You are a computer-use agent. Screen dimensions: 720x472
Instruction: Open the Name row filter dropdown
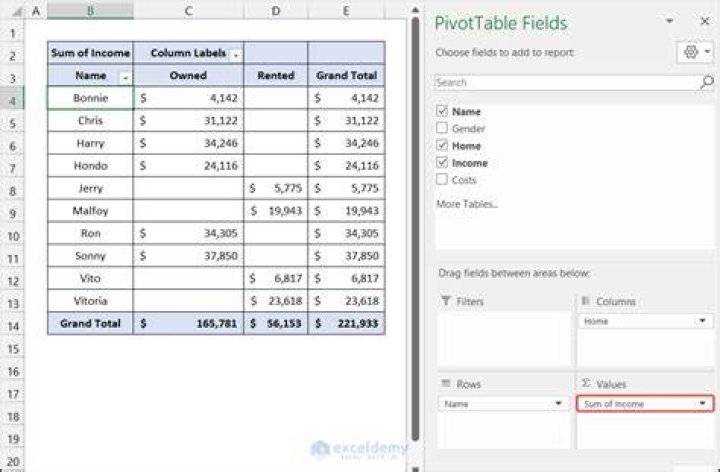pyautogui.click(x=125, y=78)
